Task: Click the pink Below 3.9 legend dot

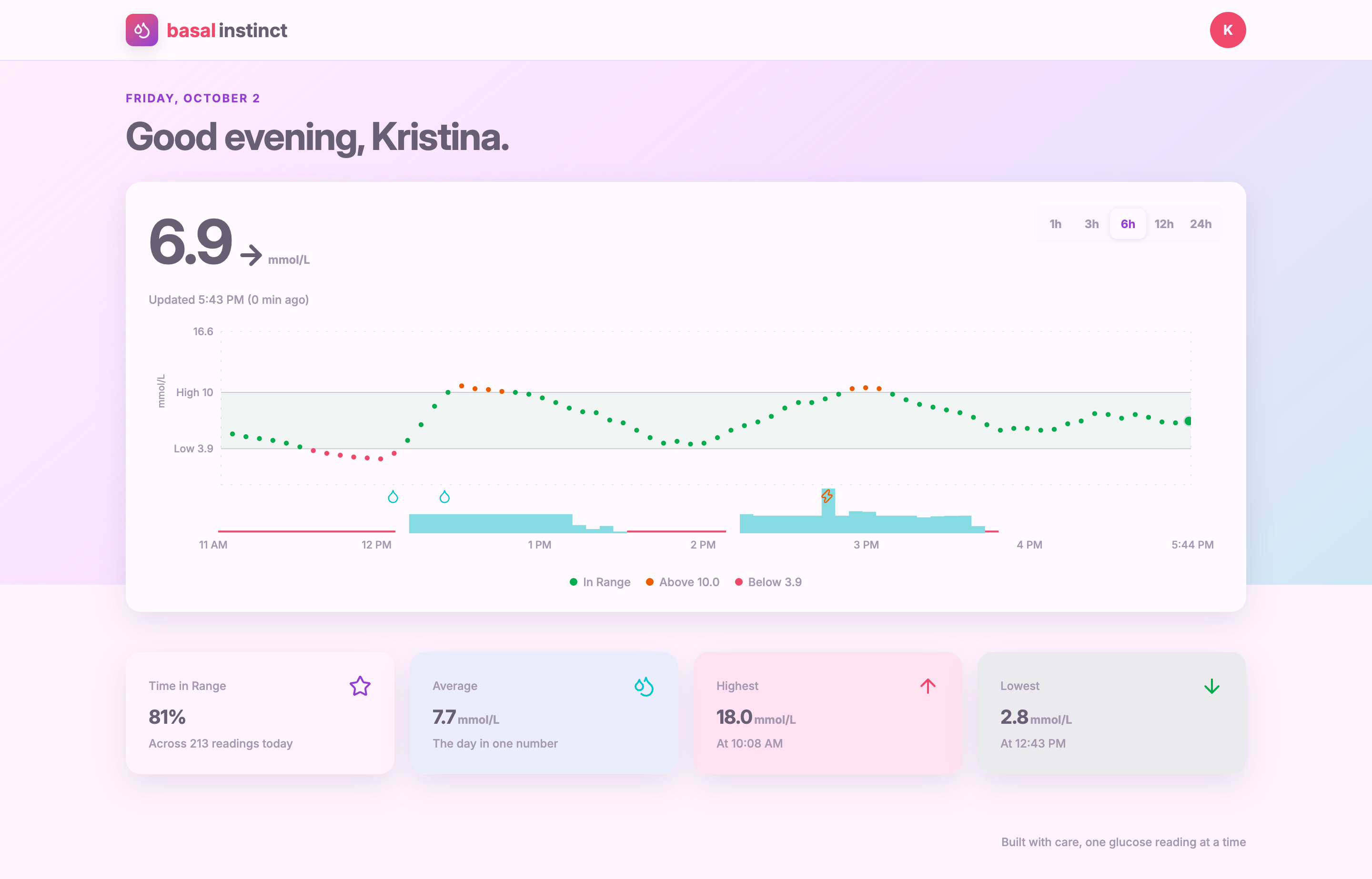Action: (738, 581)
